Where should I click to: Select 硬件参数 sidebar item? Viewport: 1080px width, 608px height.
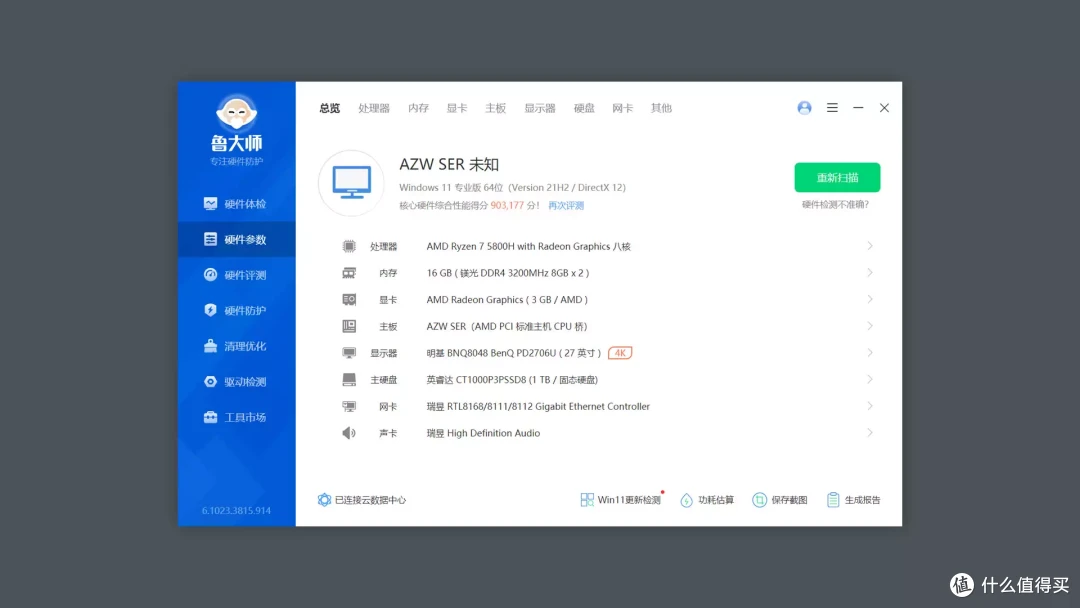coord(236,240)
